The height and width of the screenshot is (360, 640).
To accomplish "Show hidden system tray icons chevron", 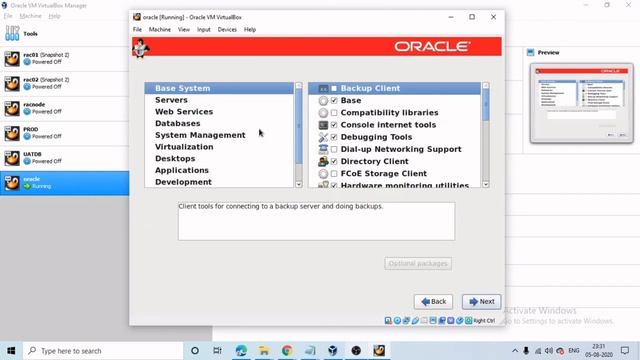I will (x=515, y=351).
